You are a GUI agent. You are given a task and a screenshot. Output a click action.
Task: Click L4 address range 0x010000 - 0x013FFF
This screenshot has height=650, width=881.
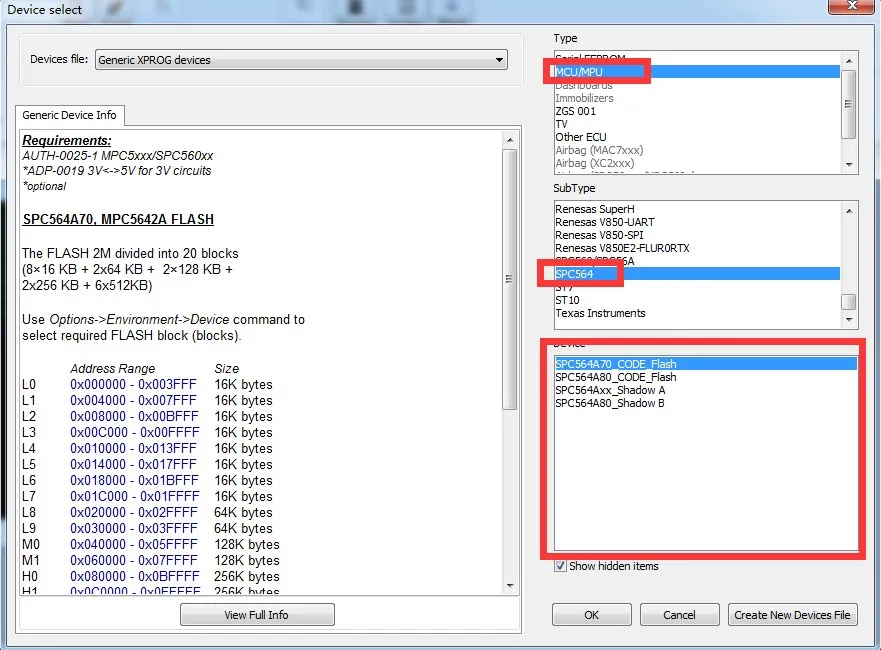click(x=133, y=448)
